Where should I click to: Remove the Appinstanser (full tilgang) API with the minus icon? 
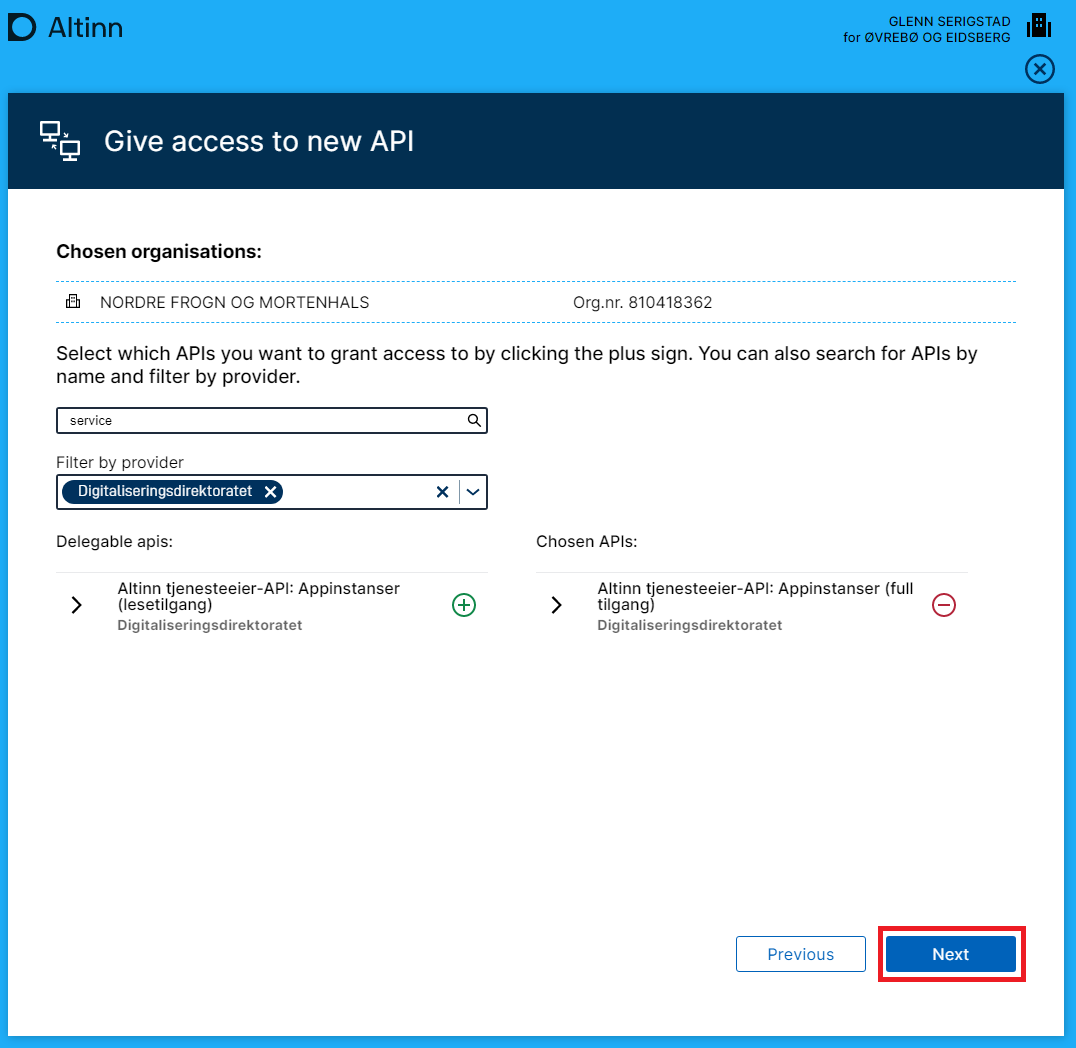tap(944, 605)
